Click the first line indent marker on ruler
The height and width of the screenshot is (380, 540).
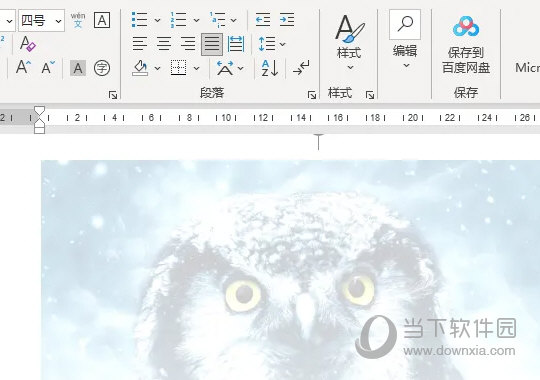40,111
